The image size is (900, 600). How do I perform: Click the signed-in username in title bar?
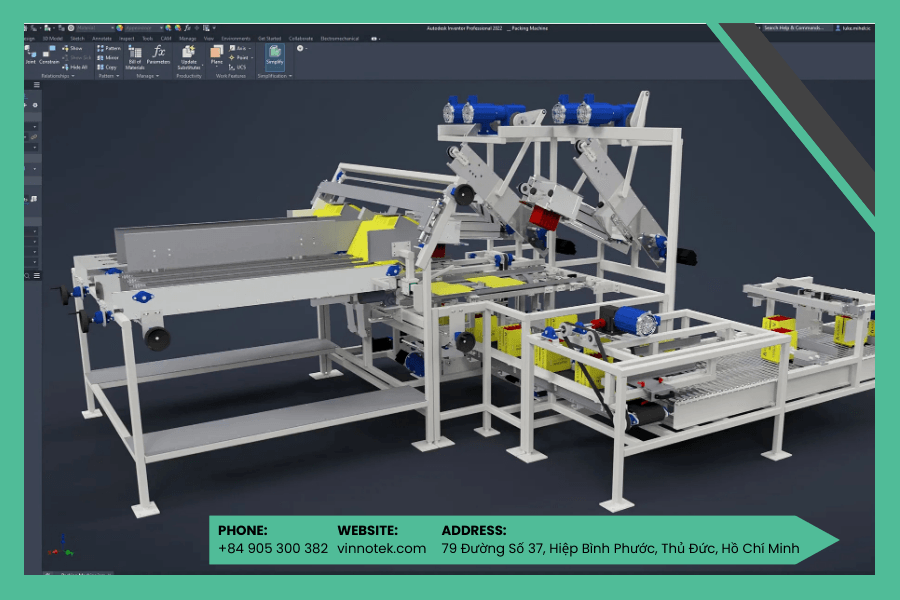(857, 28)
